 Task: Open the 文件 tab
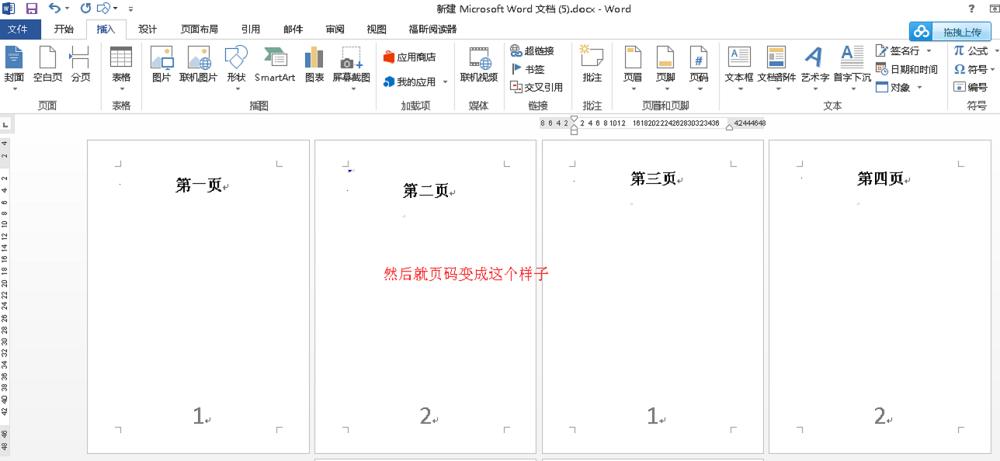[19, 29]
